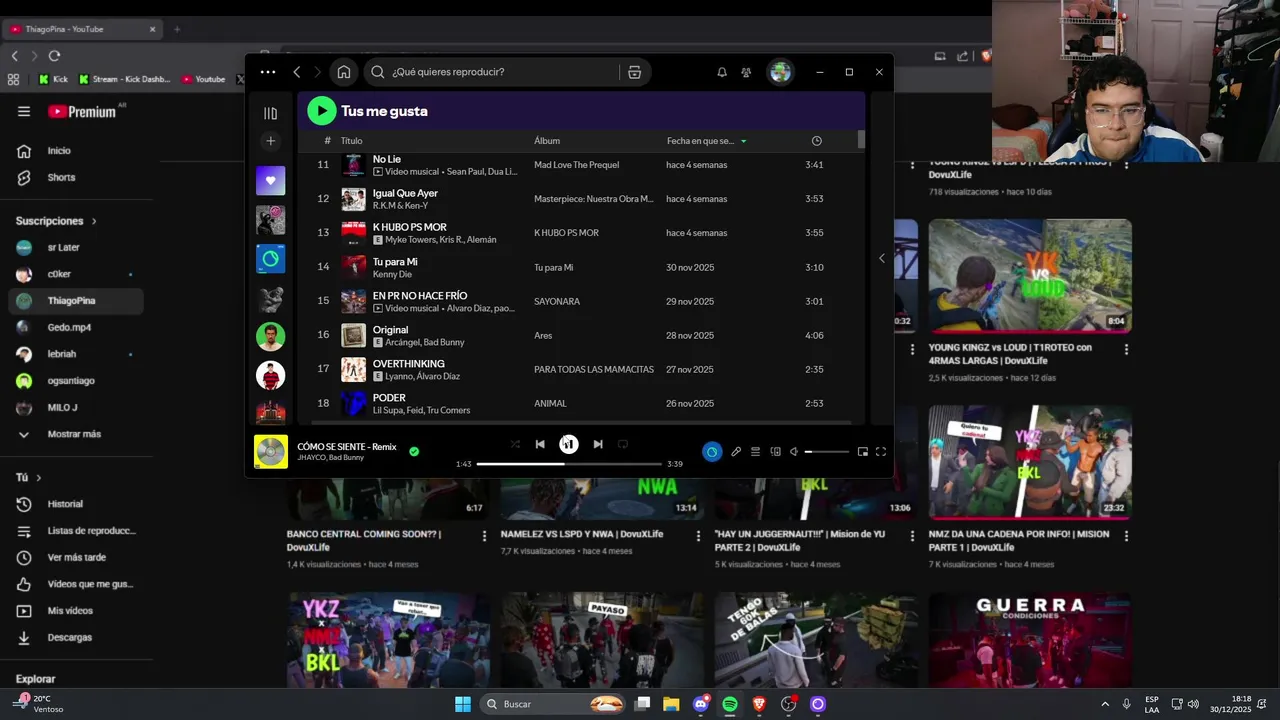Open Spotify's Home screen
This screenshot has height=720, width=1280.
coord(344,72)
